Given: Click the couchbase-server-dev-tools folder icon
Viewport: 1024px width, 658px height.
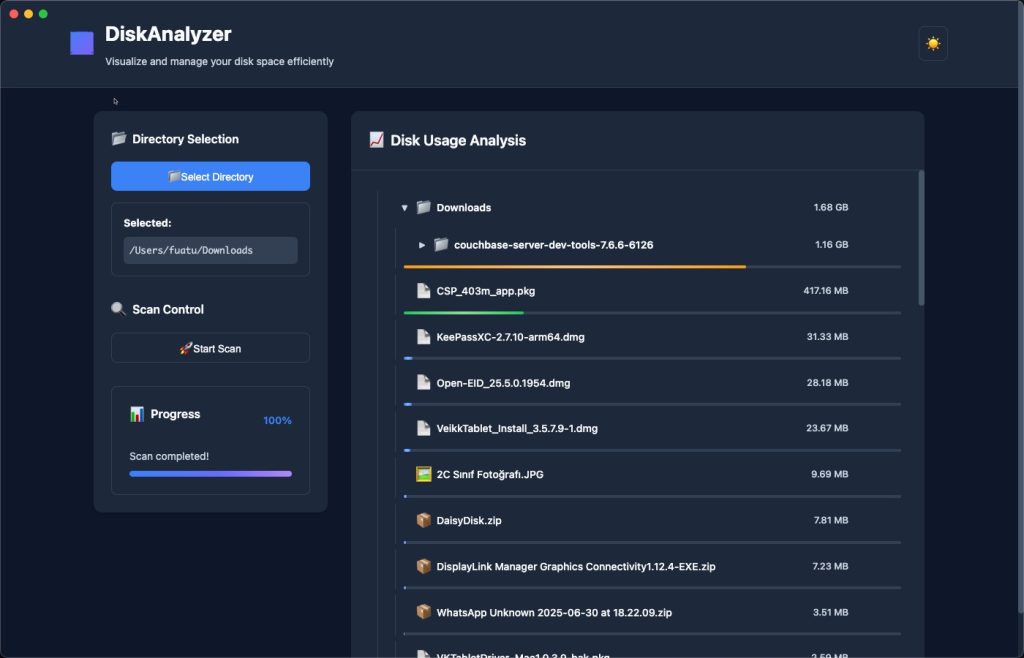Looking at the screenshot, I should 441,245.
